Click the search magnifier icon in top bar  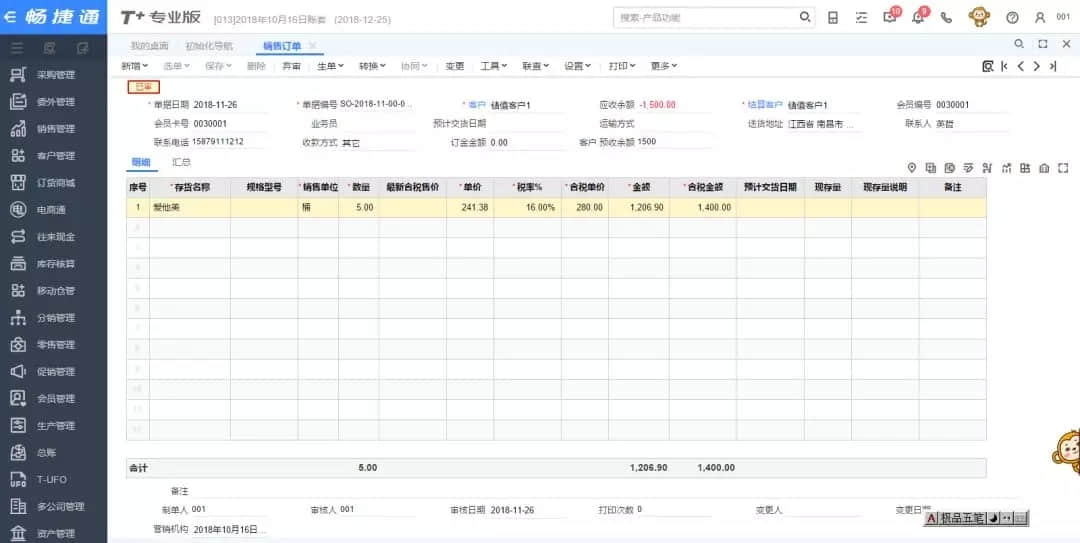click(805, 18)
